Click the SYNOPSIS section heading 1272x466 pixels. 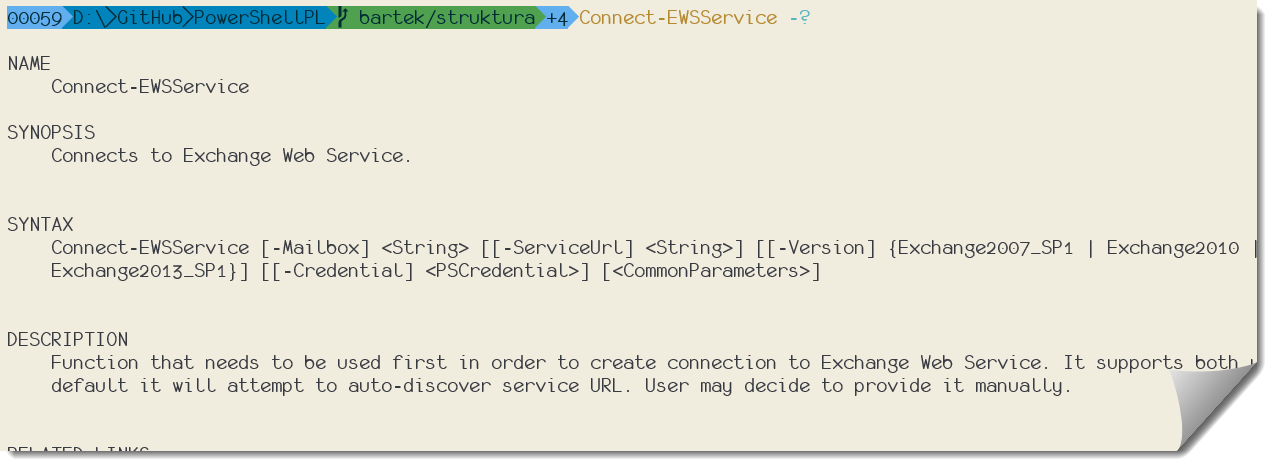point(51,133)
